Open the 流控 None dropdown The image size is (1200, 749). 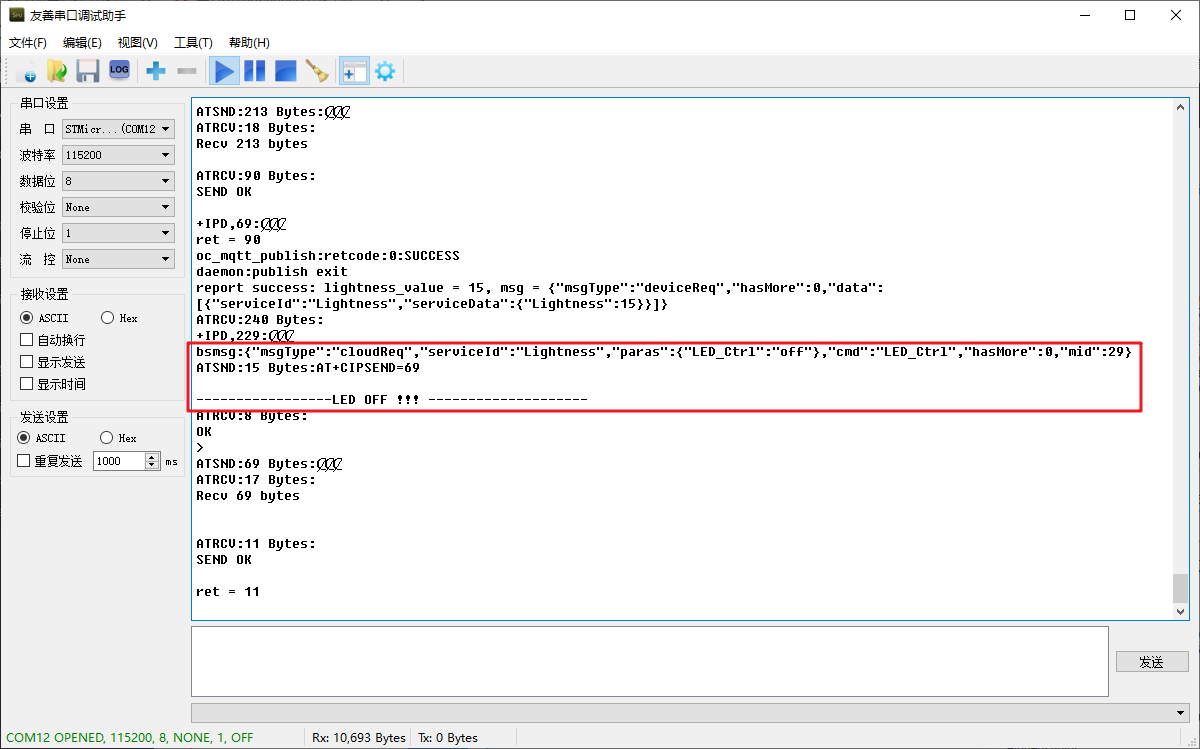(x=118, y=259)
